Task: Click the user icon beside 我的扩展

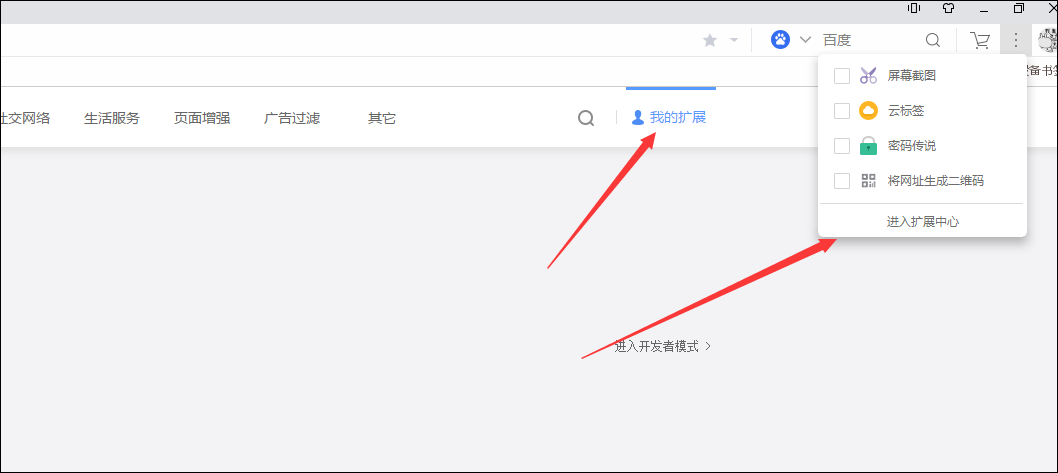Action: [x=638, y=118]
